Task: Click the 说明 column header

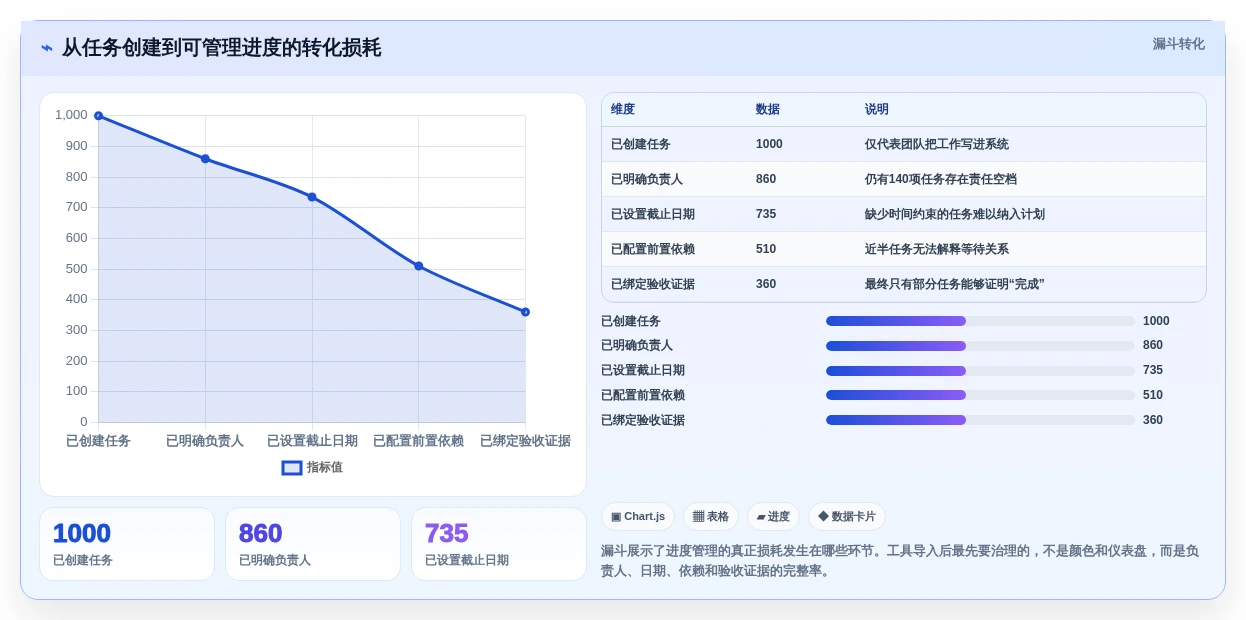Action: coord(877,109)
